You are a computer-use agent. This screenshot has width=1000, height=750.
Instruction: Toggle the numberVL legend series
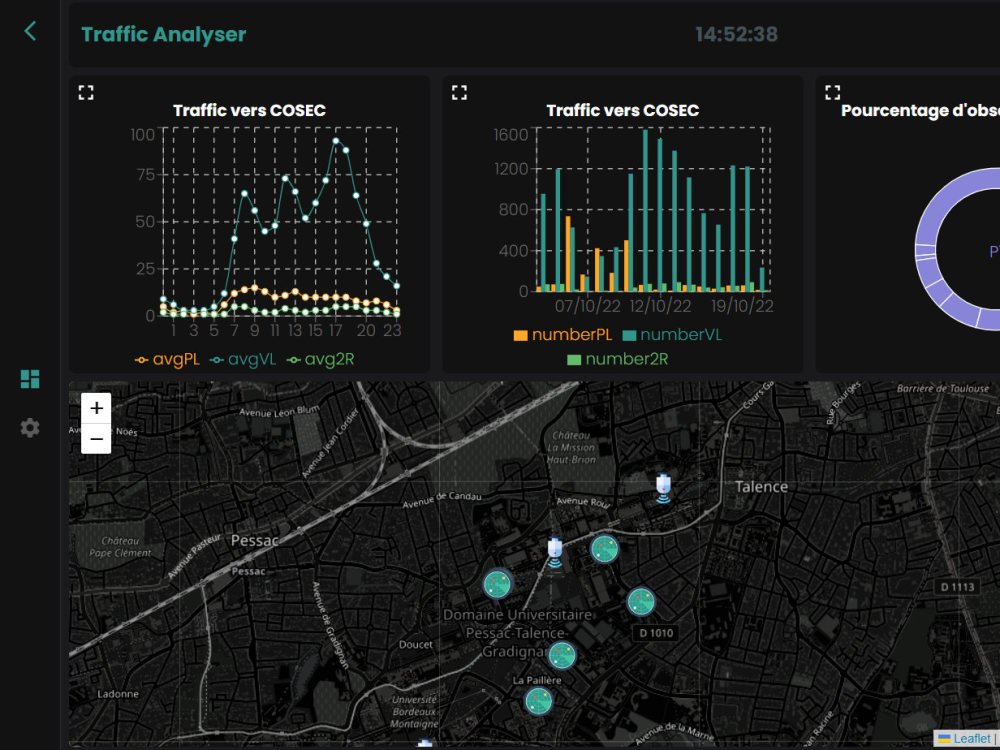coord(672,335)
